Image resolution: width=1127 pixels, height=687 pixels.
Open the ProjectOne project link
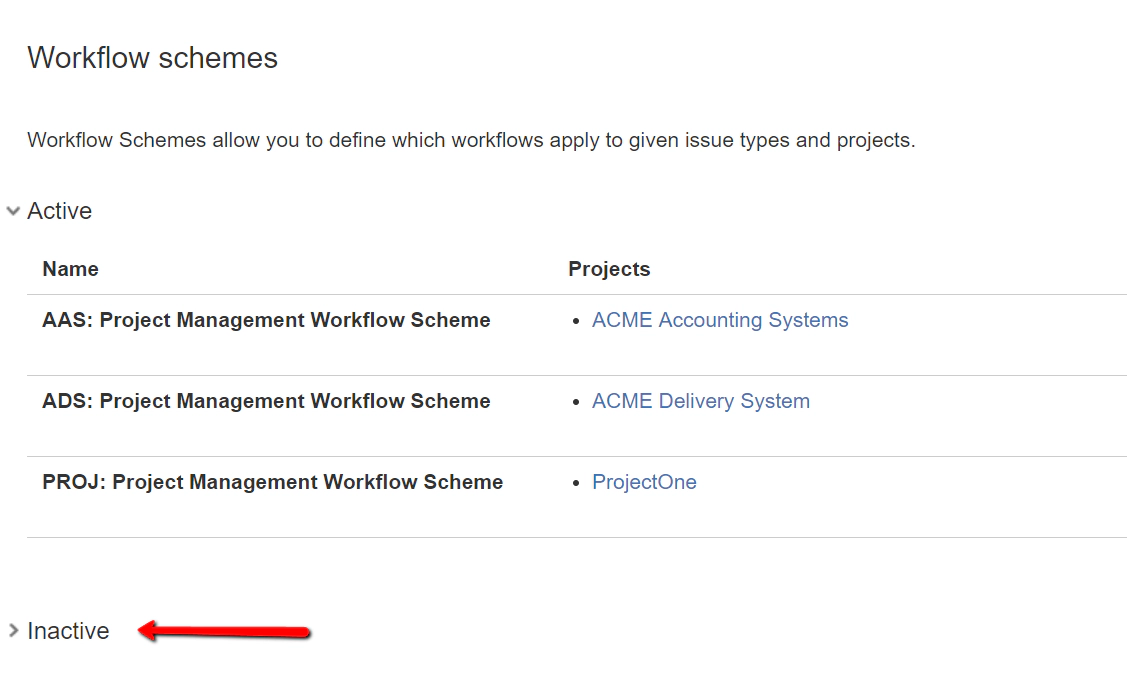[645, 482]
